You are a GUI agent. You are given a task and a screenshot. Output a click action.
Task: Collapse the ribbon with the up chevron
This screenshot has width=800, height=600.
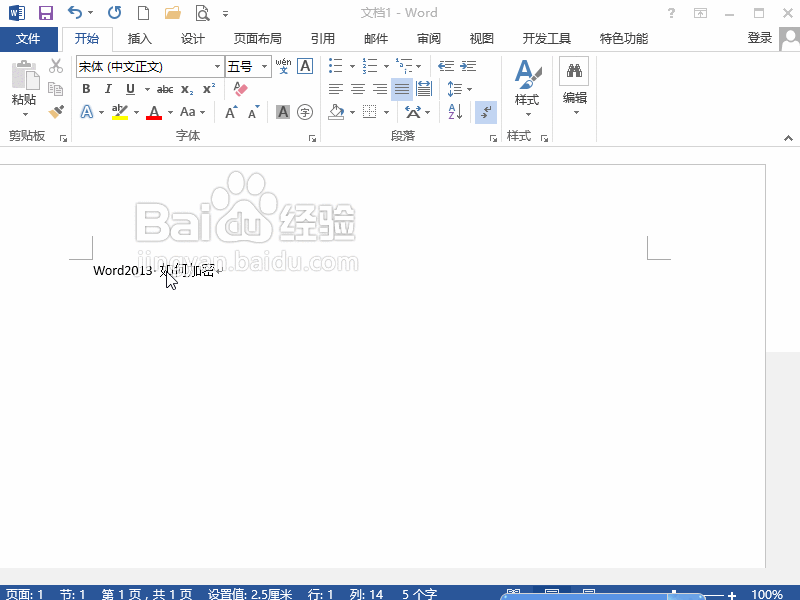pyautogui.click(x=788, y=138)
